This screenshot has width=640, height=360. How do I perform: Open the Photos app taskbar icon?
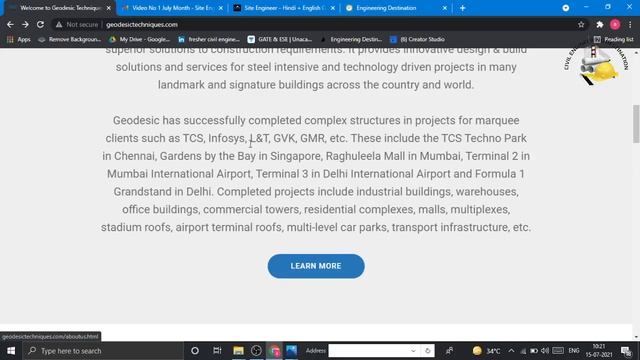(291, 351)
